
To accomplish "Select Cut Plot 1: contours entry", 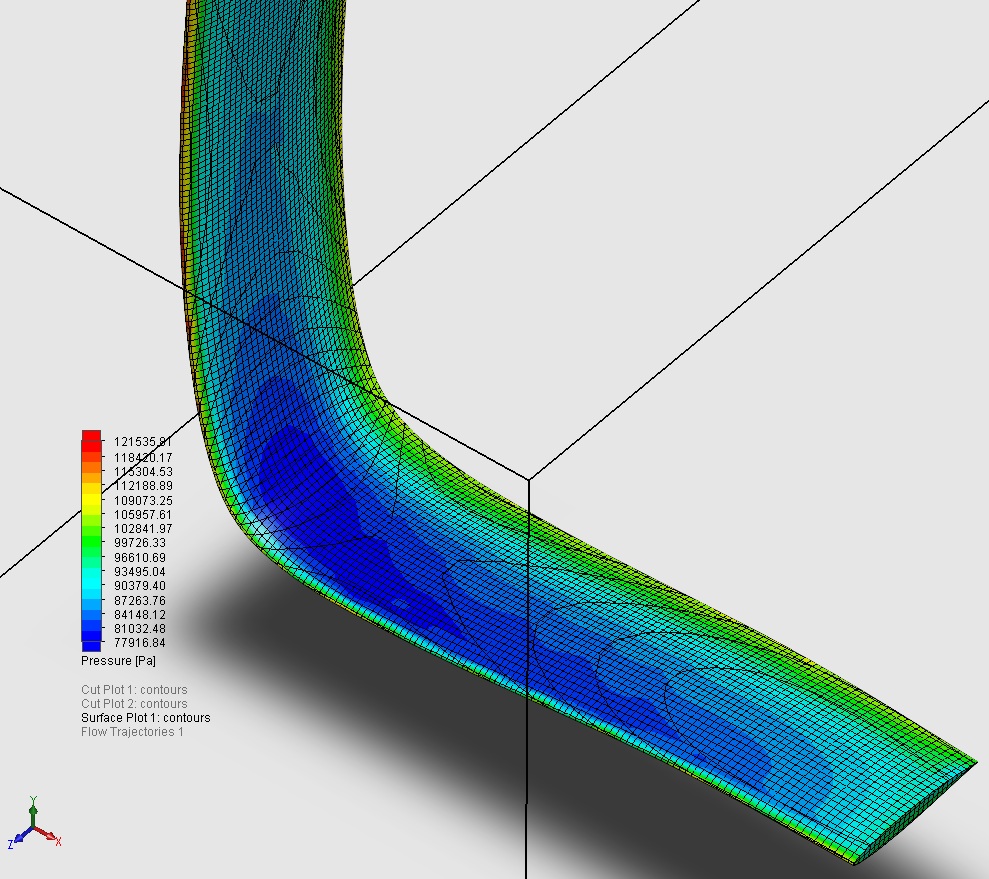I will point(134,690).
